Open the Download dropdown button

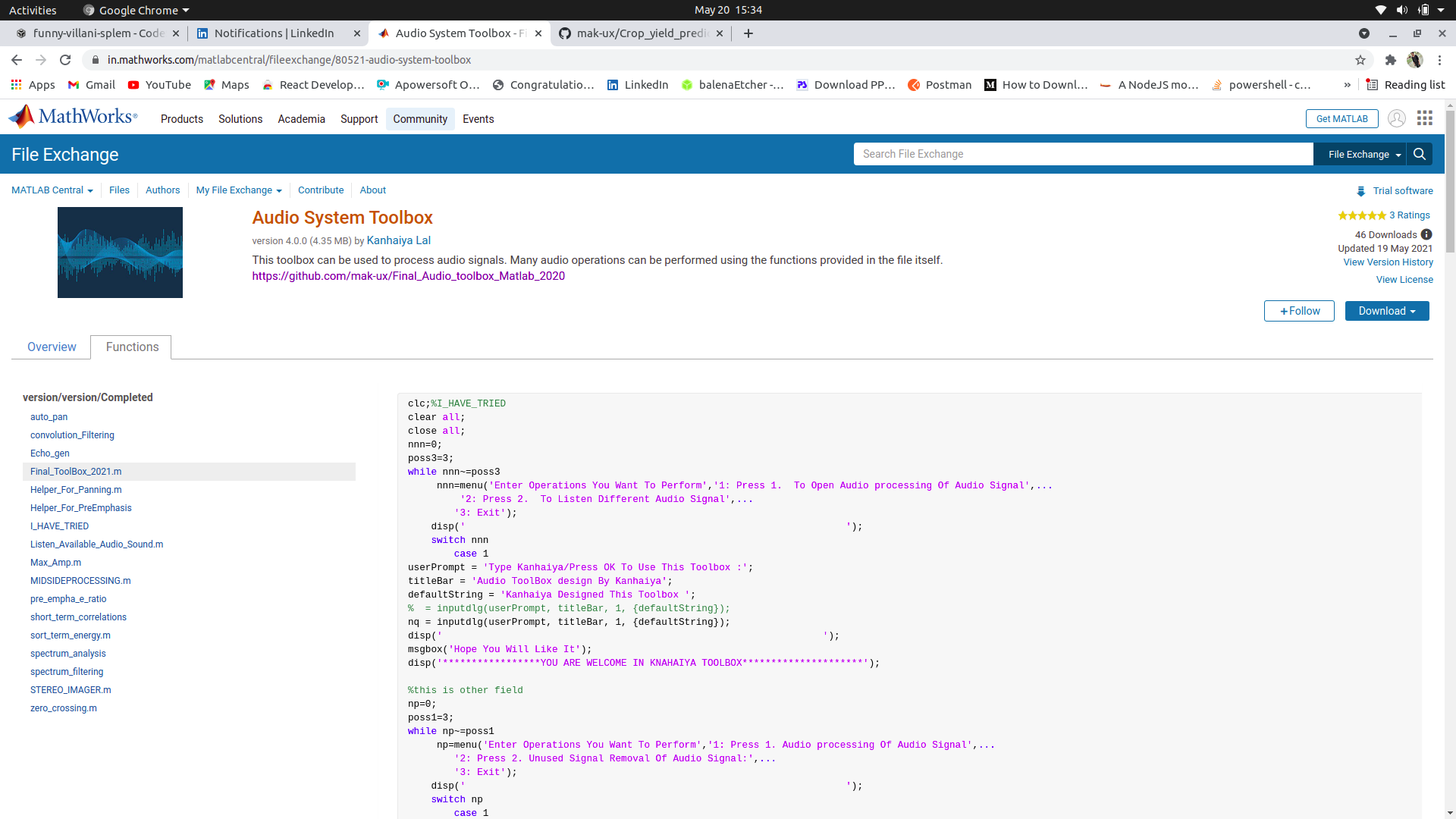tap(1387, 311)
